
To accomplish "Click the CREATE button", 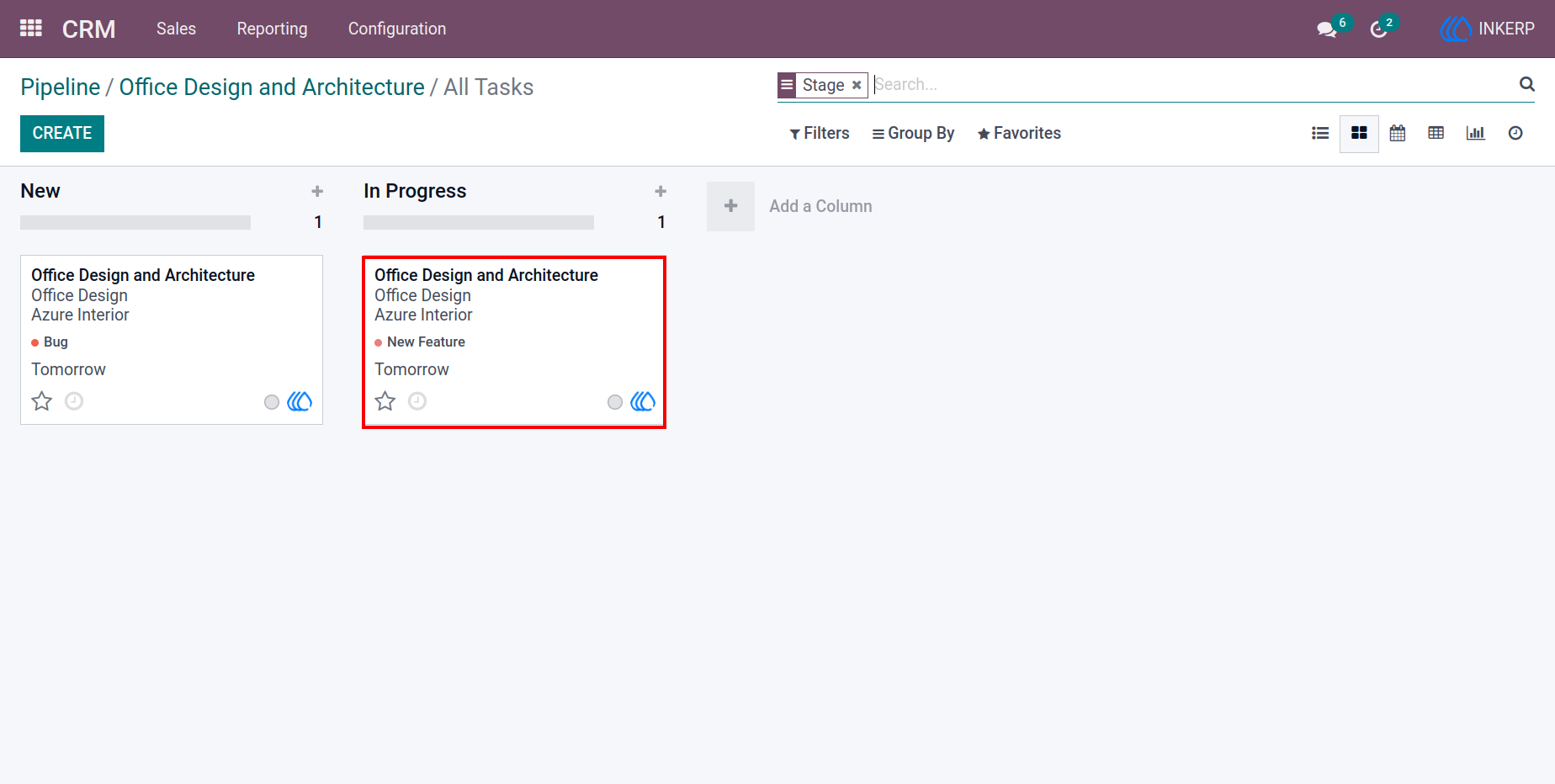I will [62, 134].
